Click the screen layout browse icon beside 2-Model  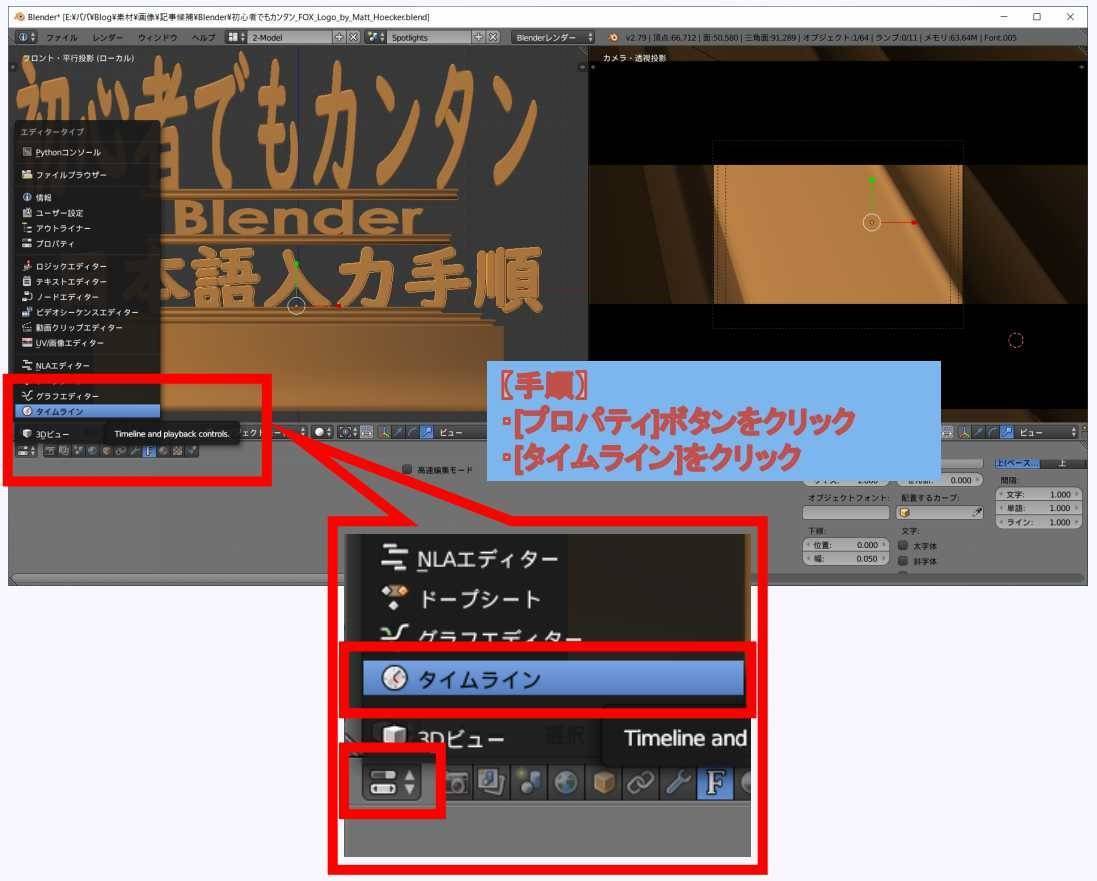236,37
